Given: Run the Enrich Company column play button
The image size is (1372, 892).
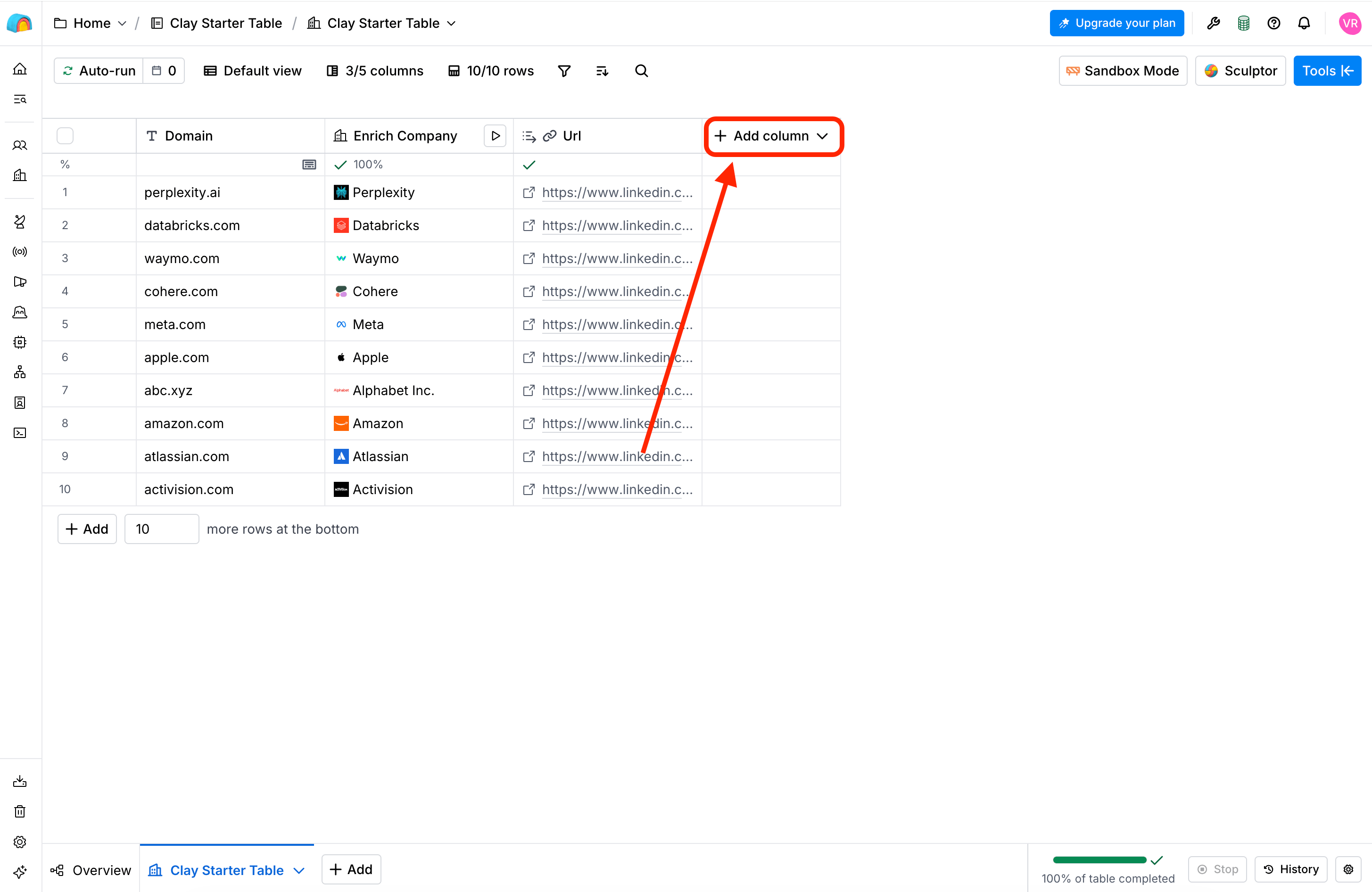Looking at the screenshot, I should 495,136.
